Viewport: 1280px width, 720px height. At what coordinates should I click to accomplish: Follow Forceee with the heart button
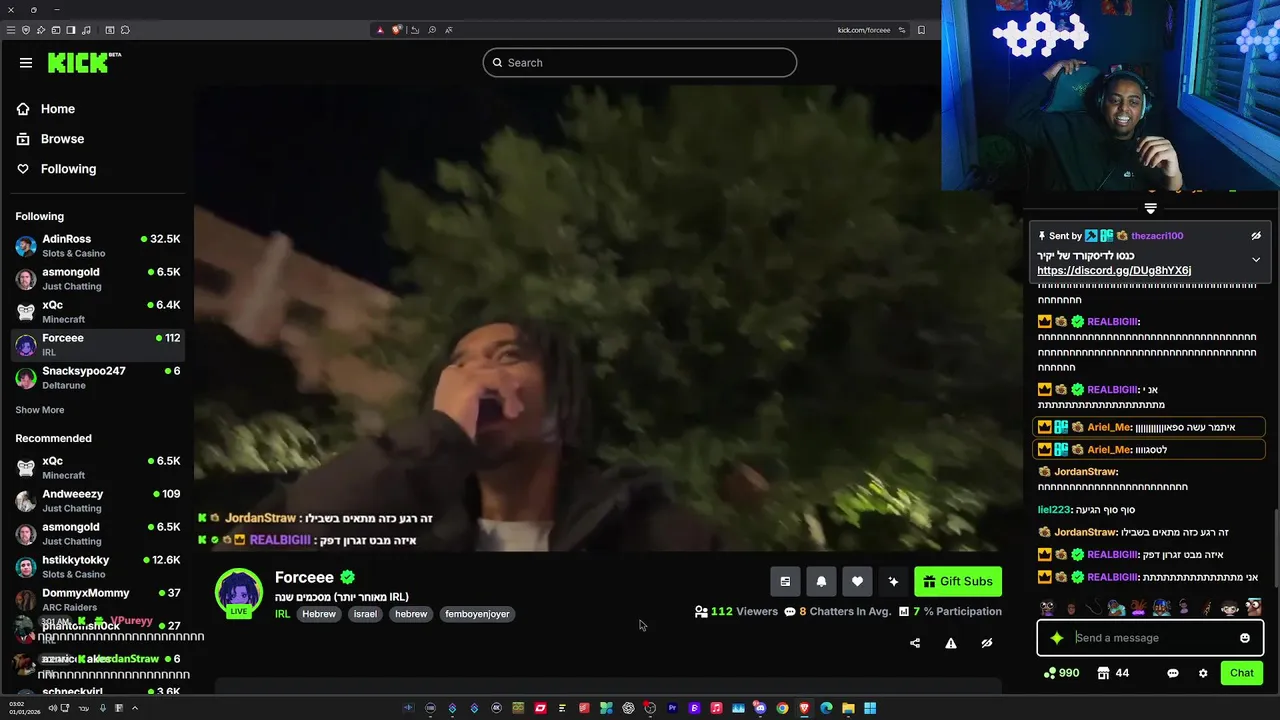click(x=857, y=581)
